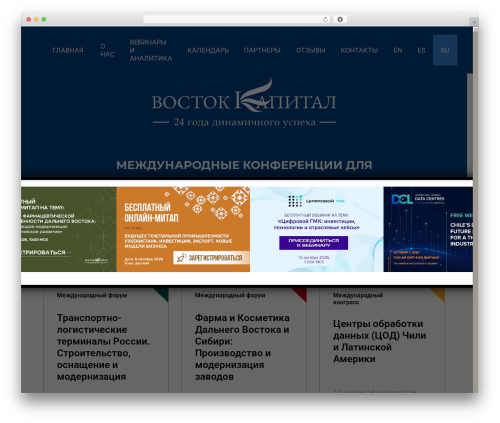Image resolution: width=500 pixels, height=423 pixels.
Task: Click the РЕГИСТРИРОВАТЬСЯ link on green banner
Action: point(44,252)
